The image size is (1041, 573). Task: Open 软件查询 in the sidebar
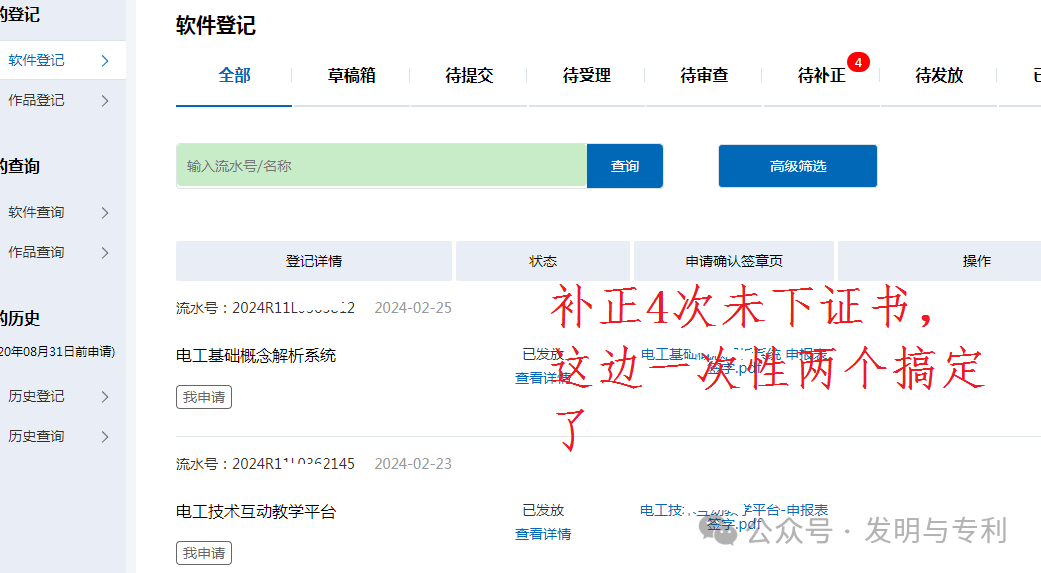37,212
